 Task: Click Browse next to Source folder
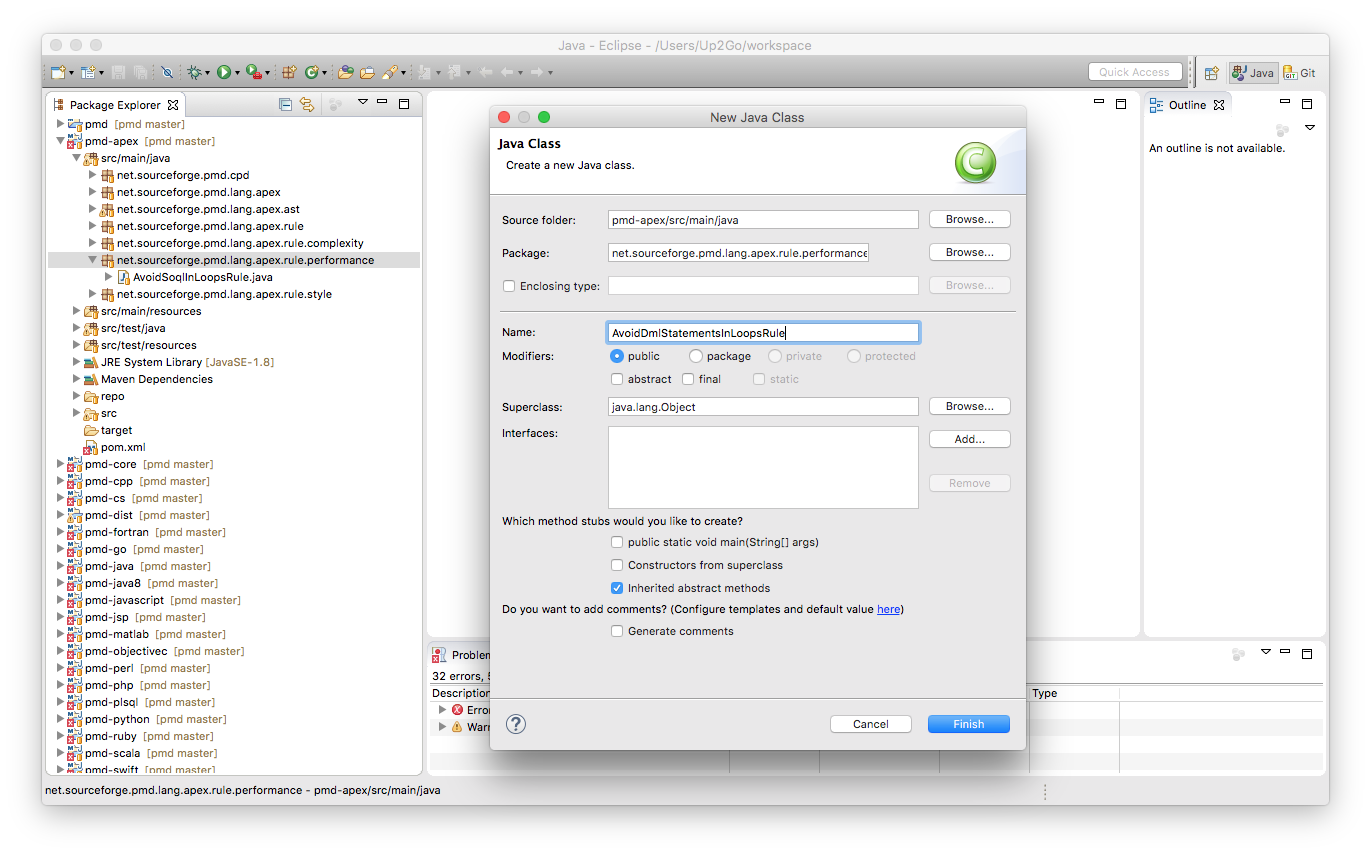click(x=969, y=219)
